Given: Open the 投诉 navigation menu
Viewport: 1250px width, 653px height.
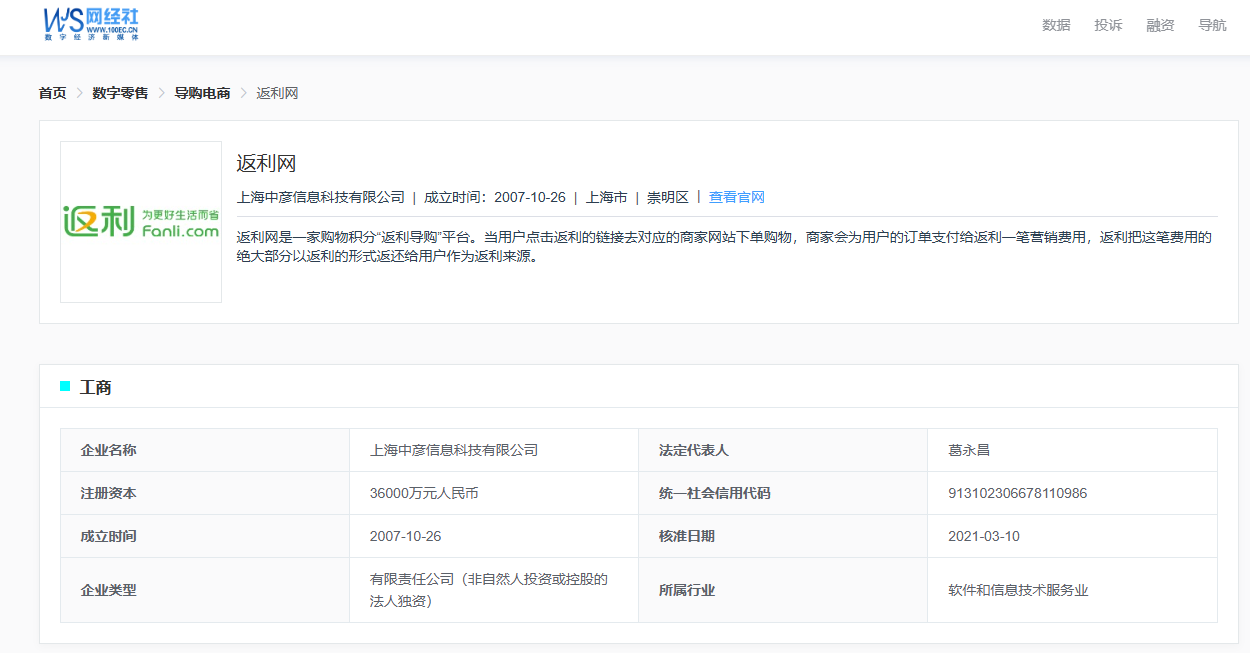Looking at the screenshot, I should tap(1108, 25).
